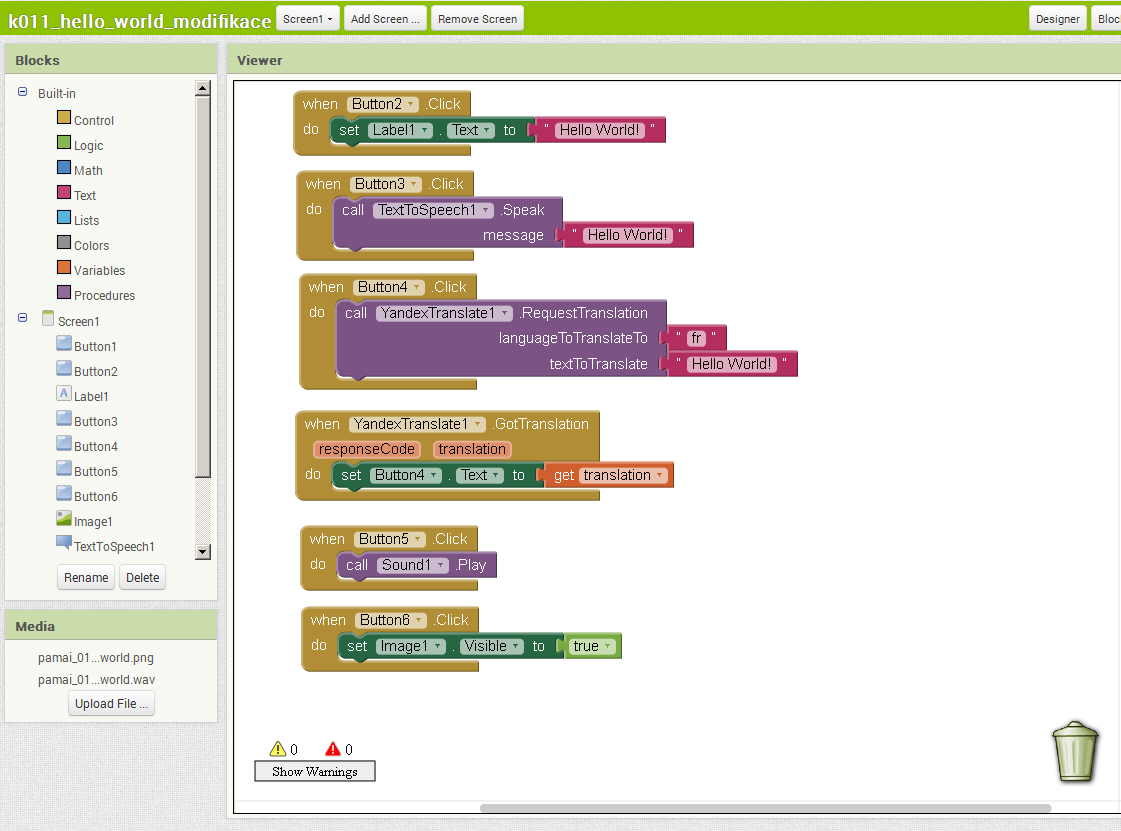Select the pamai_01...world.wav media file
Viewport: 1121px width, 831px height.
(x=97, y=680)
